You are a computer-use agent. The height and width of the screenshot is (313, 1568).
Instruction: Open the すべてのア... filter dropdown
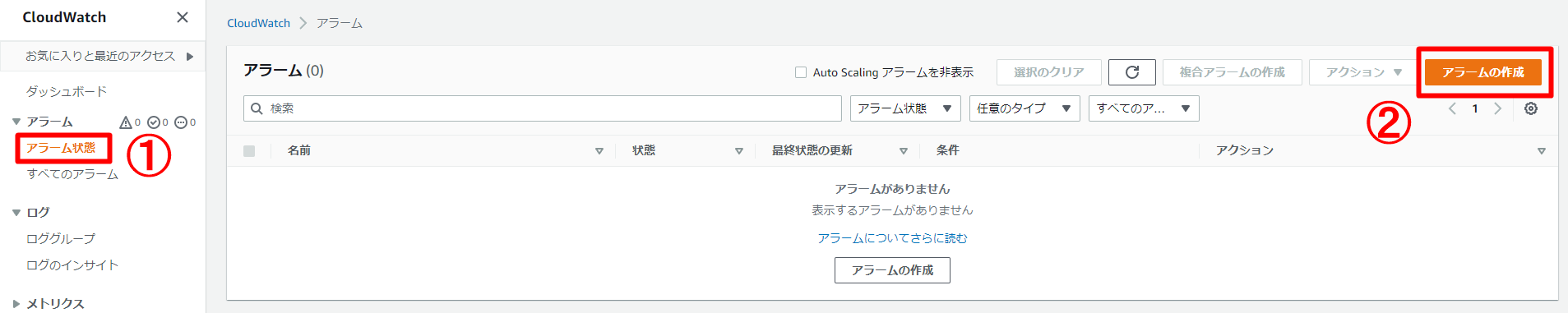tap(1144, 108)
